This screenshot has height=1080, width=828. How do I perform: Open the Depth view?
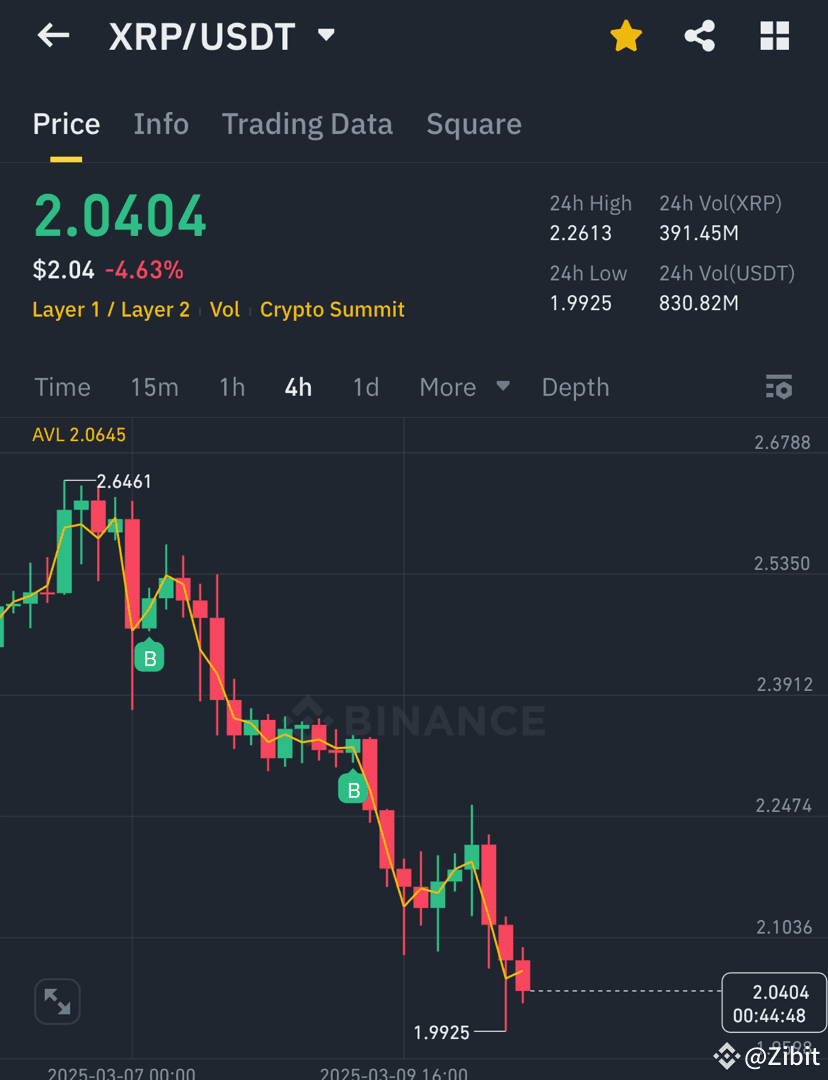(x=575, y=387)
